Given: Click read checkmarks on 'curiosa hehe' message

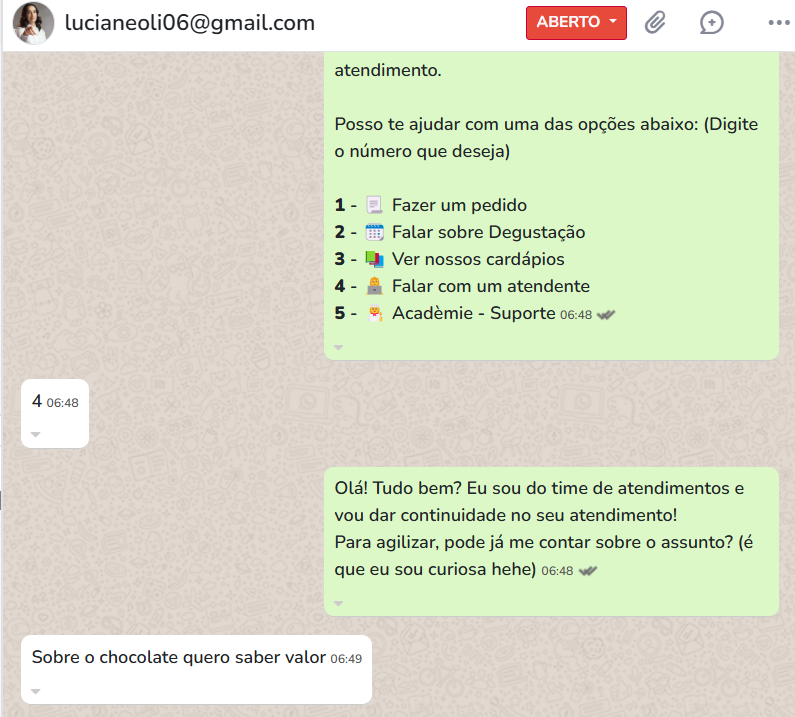Looking at the screenshot, I should click(x=588, y=571).
